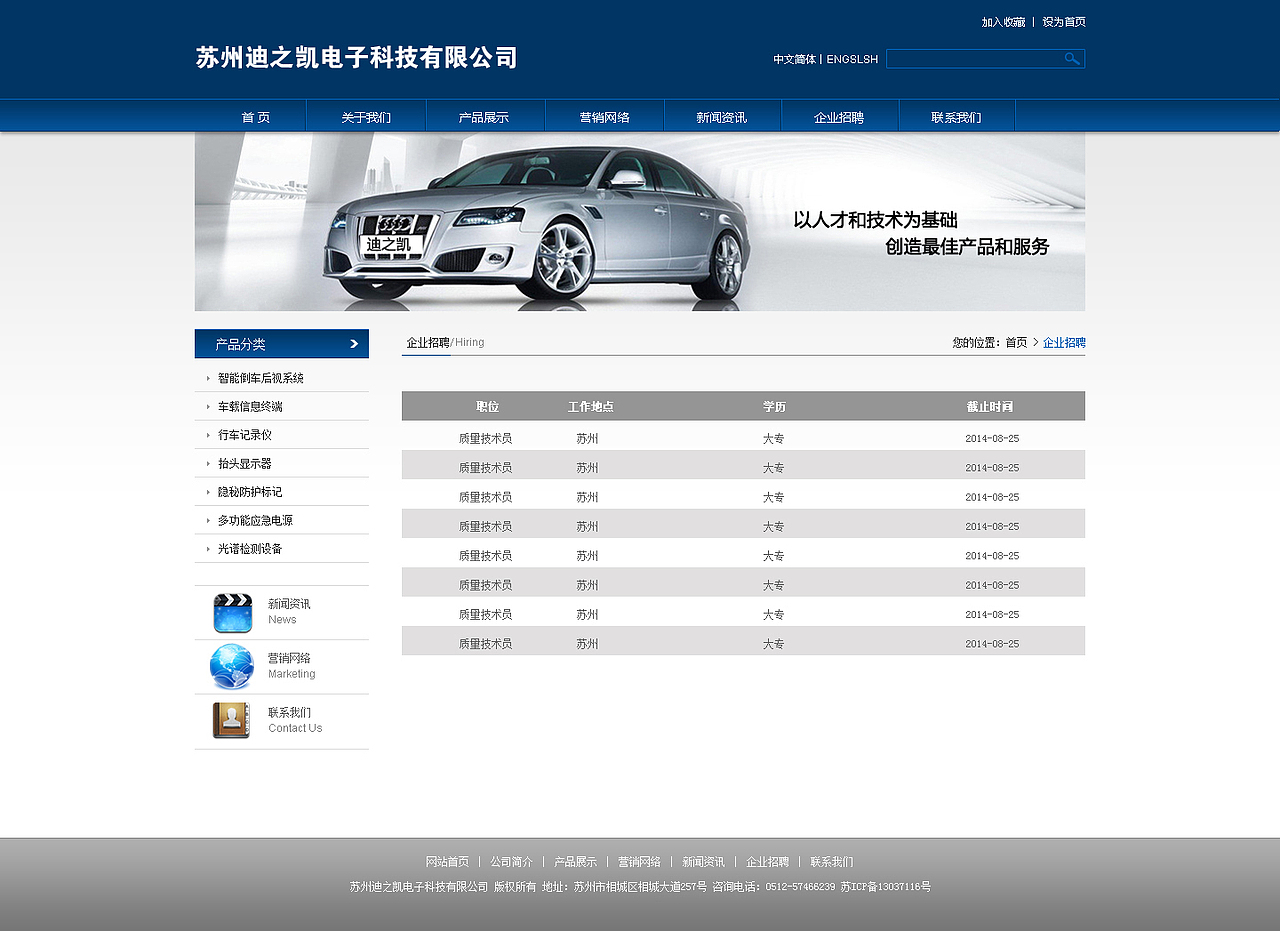
Task: Click the 加入收藏 link
Action: coord(1003,22)
